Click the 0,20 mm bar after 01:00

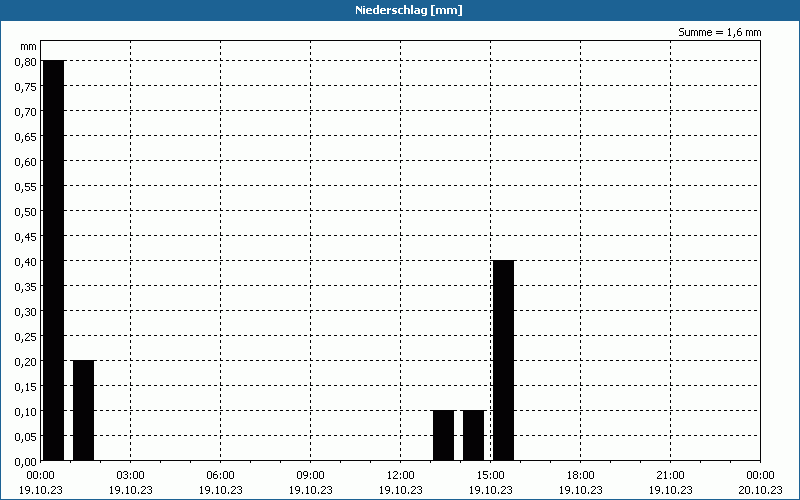coord(84,410)
